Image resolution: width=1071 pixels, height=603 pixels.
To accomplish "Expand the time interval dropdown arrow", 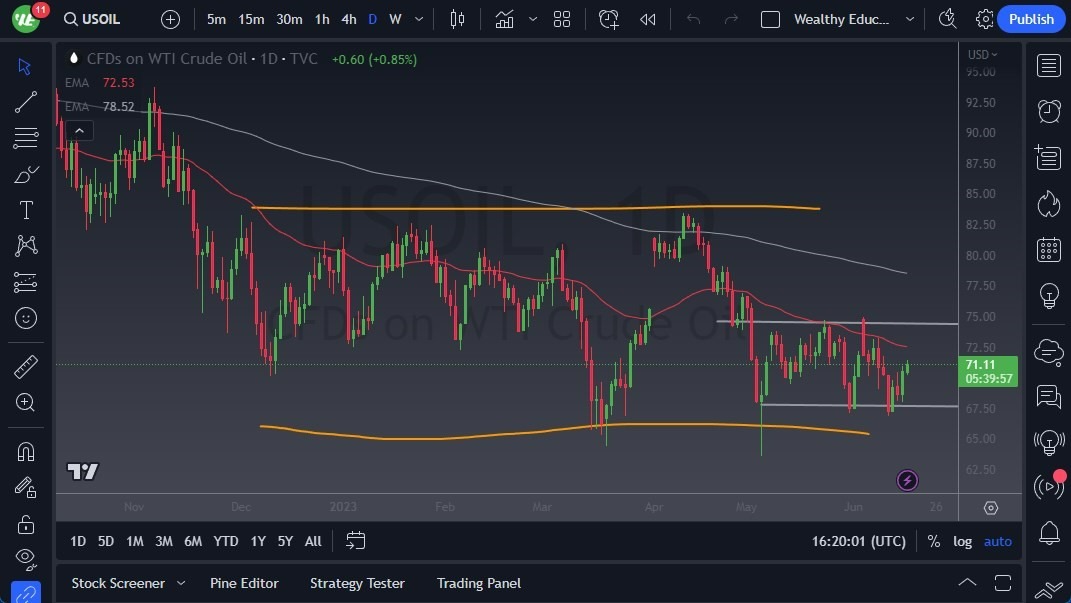I will 418,19.
